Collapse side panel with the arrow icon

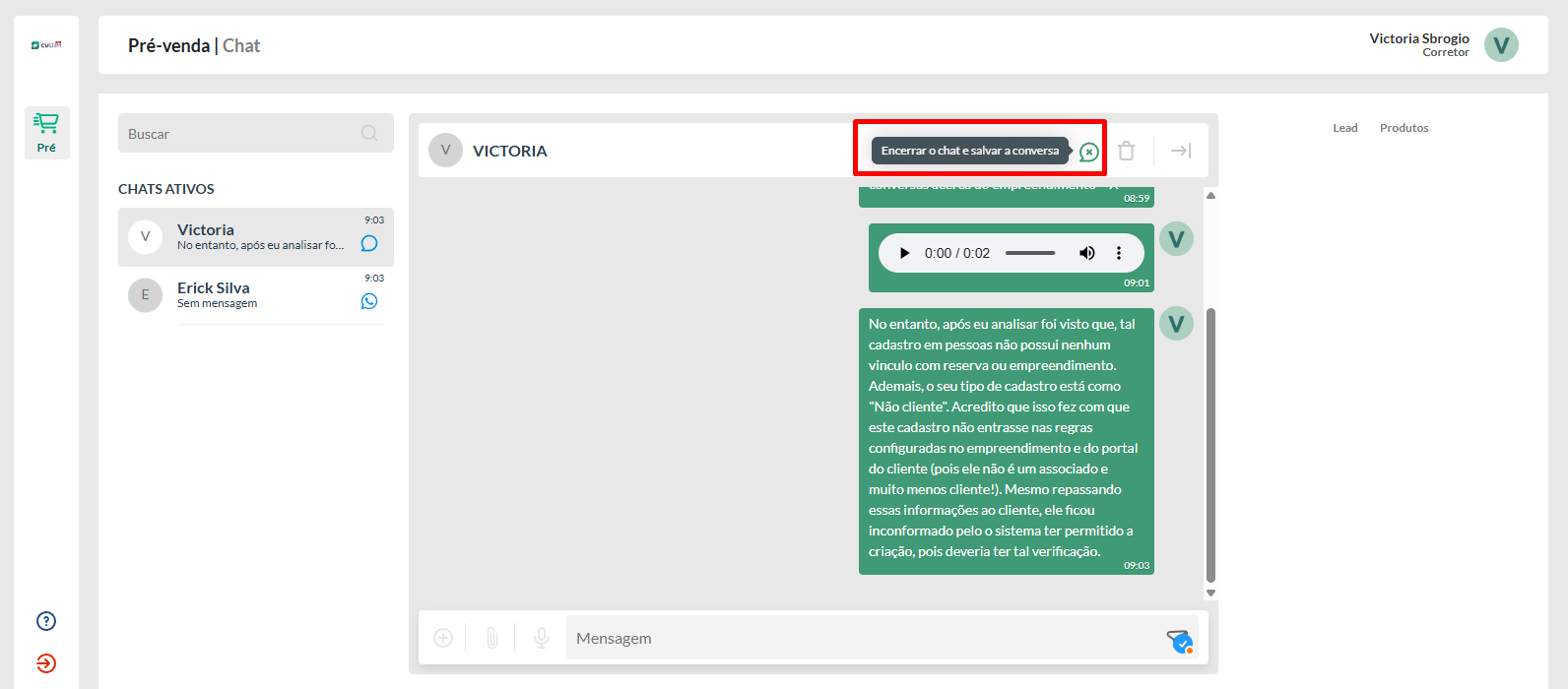(x=1181, y=151)
